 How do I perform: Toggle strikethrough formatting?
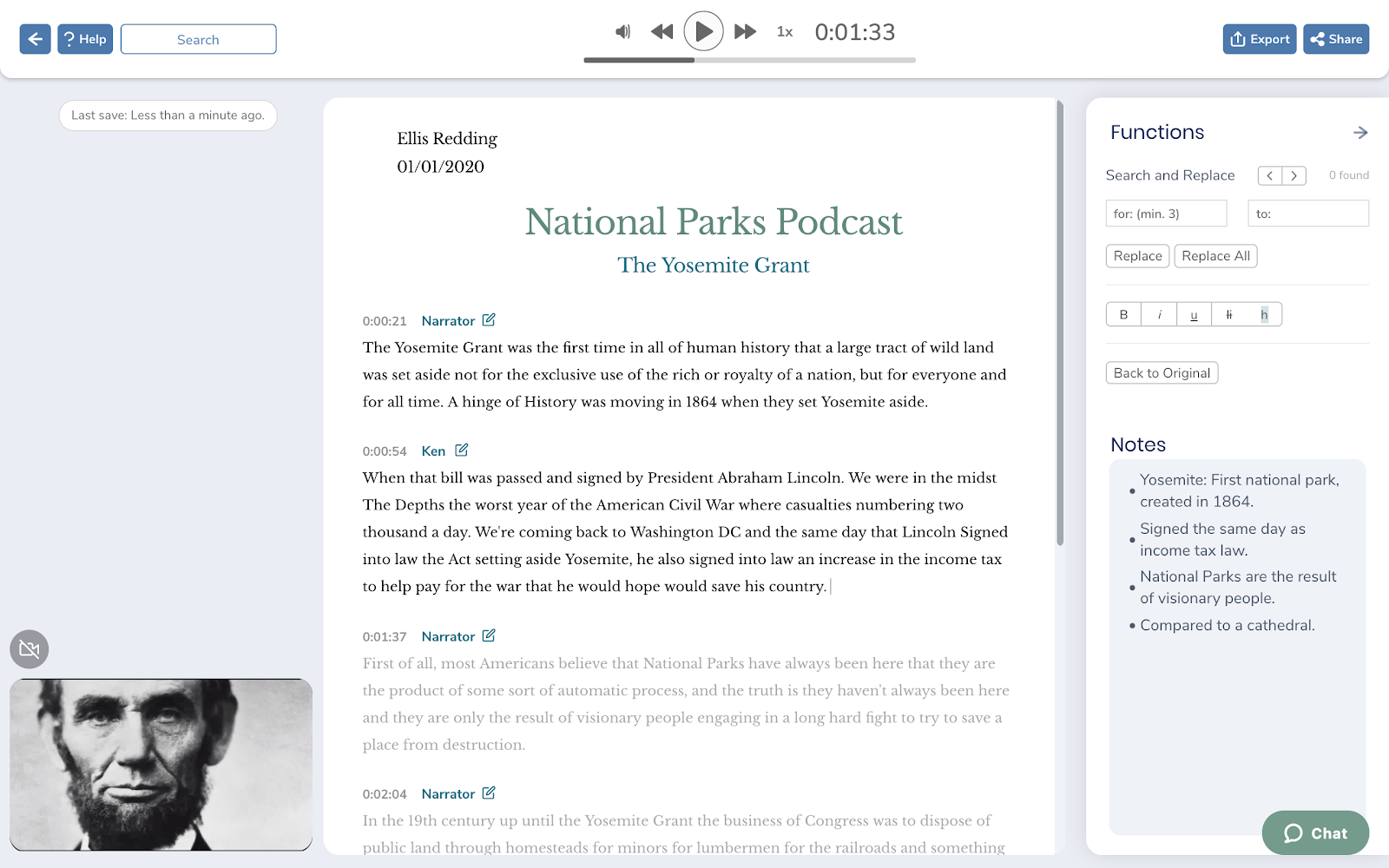pos(1229,314)
